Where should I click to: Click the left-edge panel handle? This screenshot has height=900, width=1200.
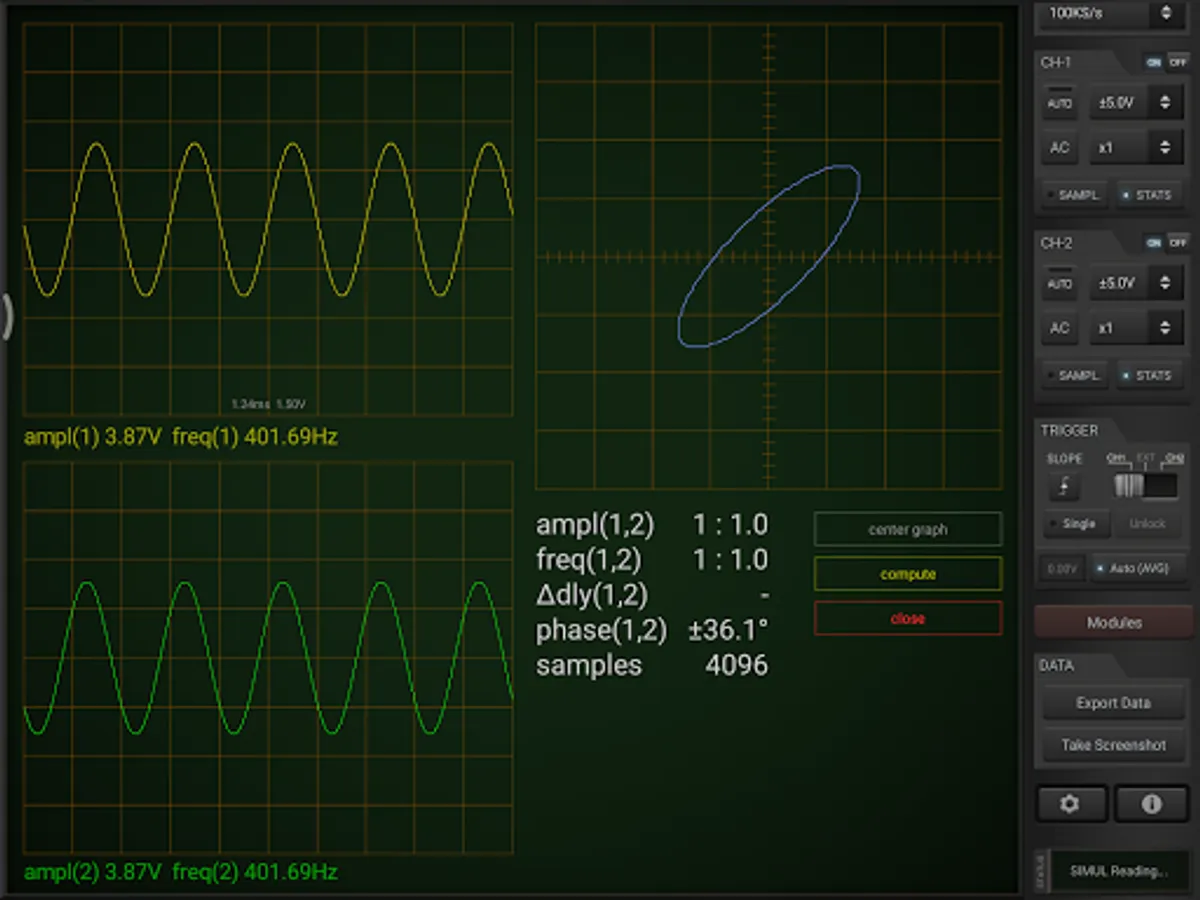6,316
